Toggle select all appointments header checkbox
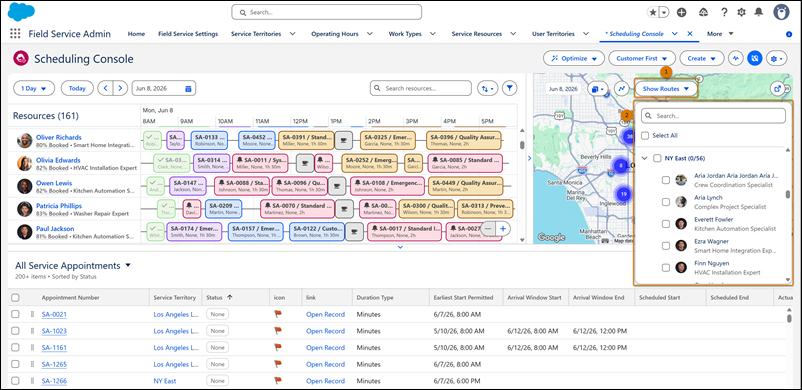Viewport: 802px width, 390px height. click(15, 297)
